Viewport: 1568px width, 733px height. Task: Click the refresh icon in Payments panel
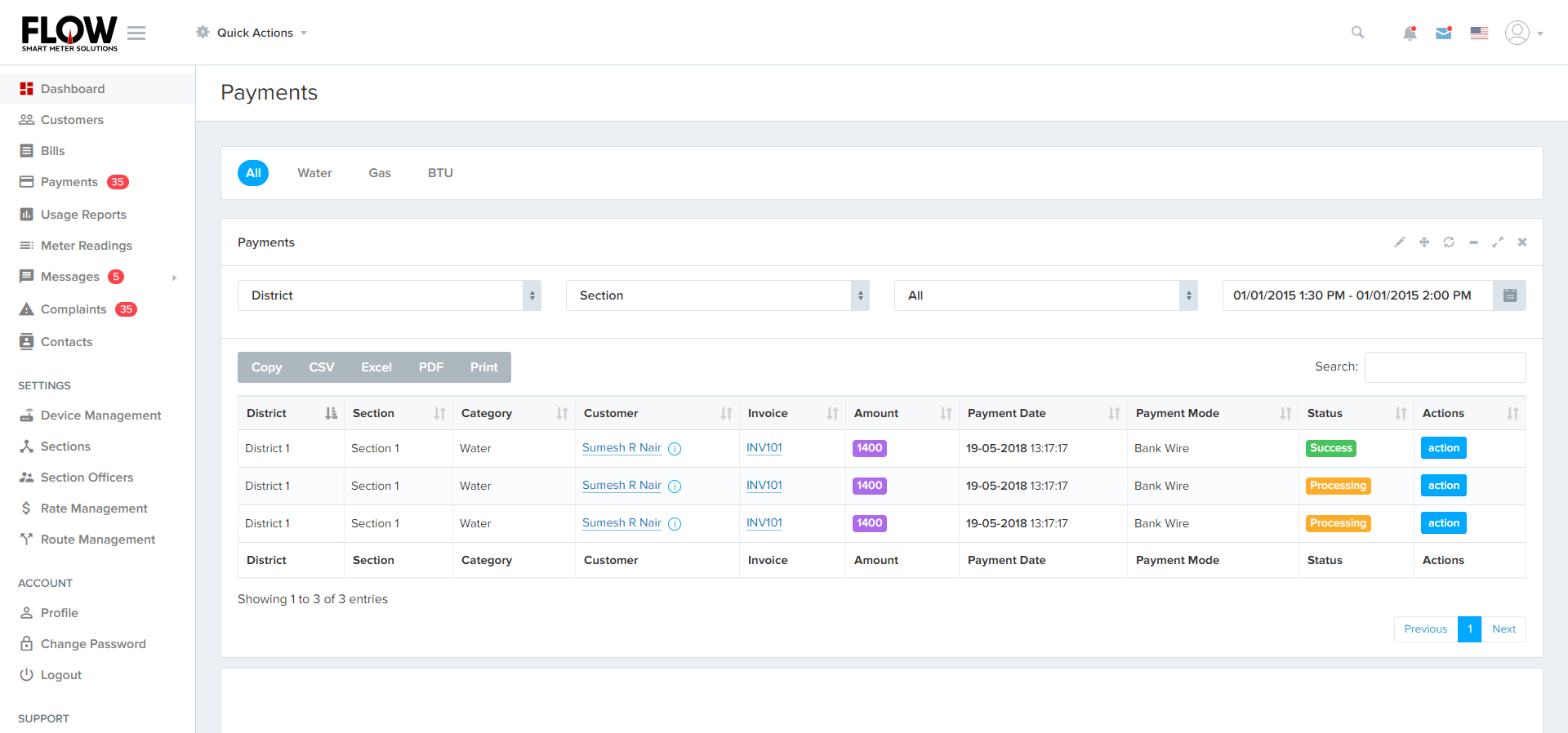pos(1449,242)
